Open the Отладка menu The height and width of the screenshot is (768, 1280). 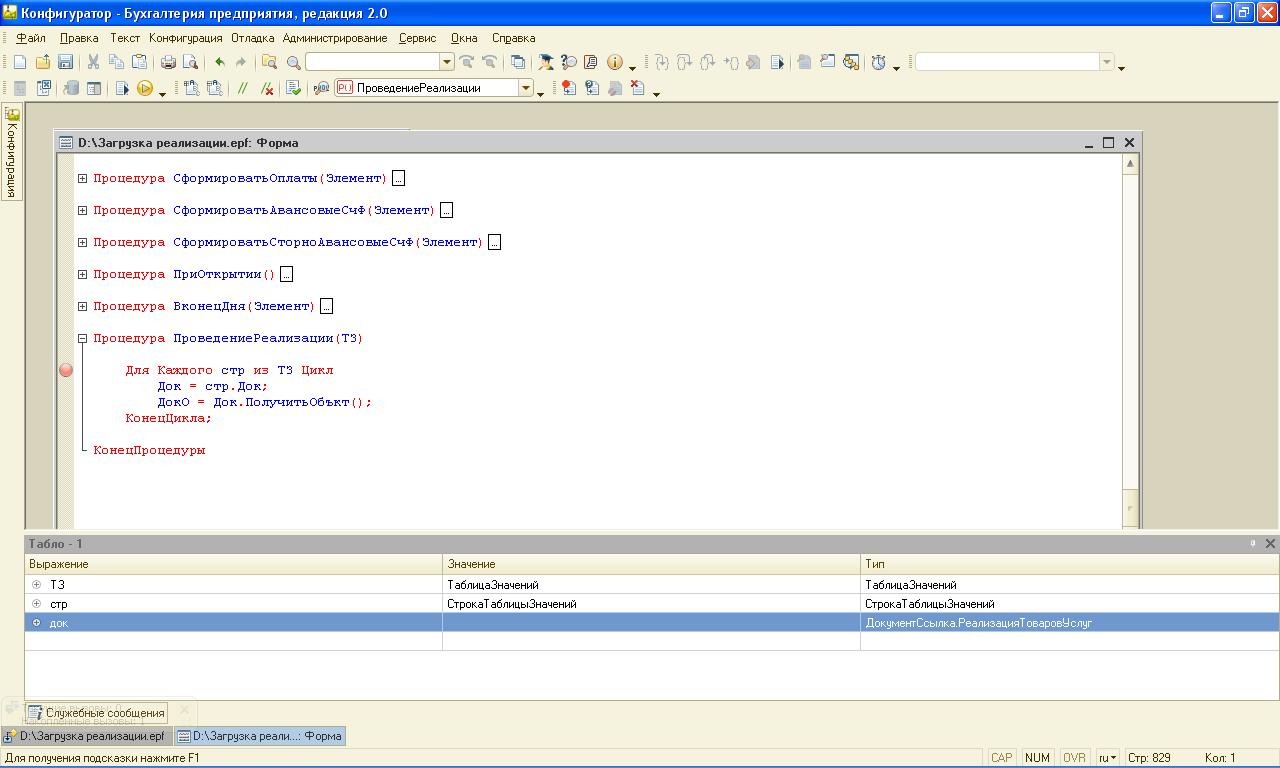point(252,38)
